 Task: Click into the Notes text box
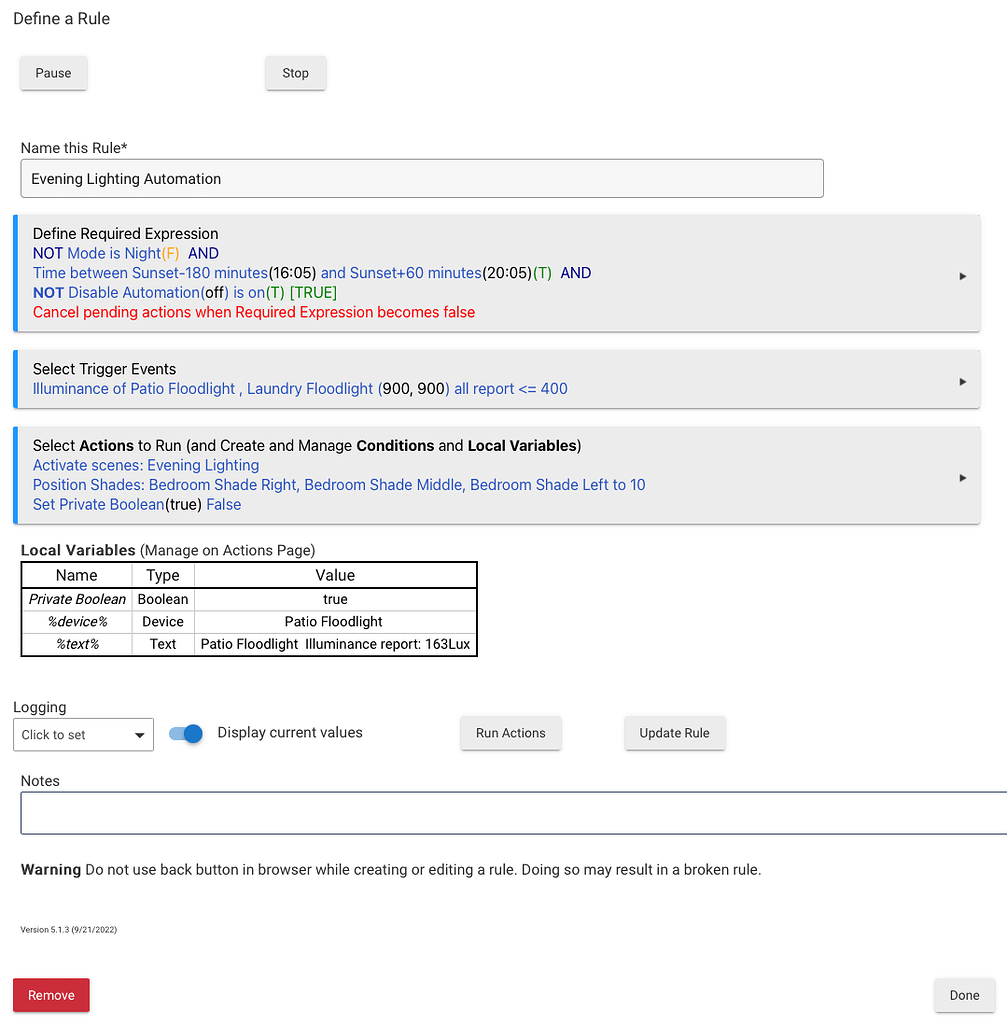(512, 812)
